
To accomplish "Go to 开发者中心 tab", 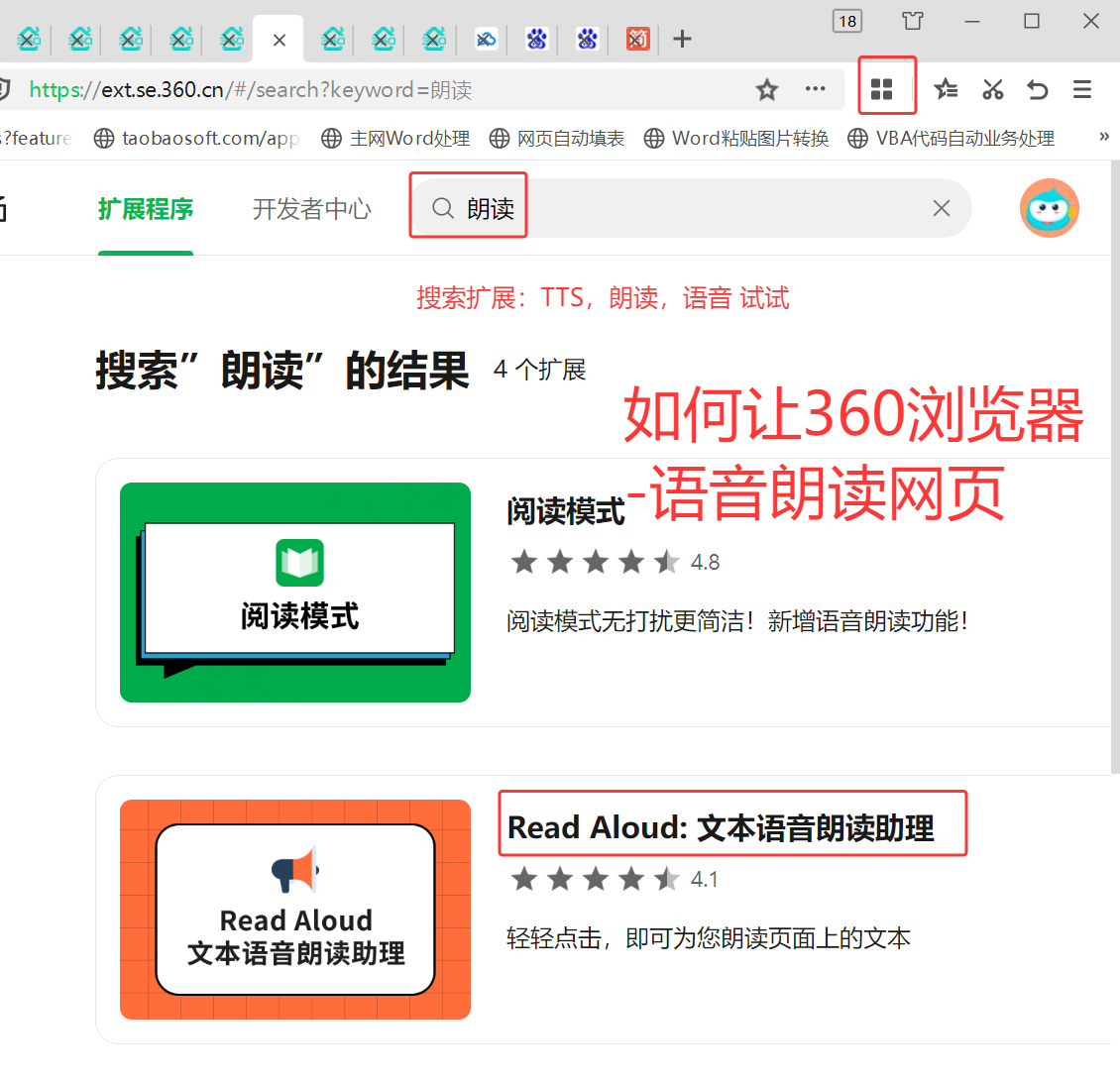I will (312, 209).
